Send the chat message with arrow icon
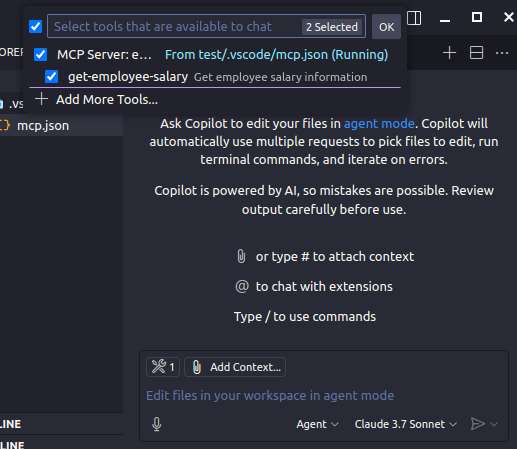 tap(477, 424)
